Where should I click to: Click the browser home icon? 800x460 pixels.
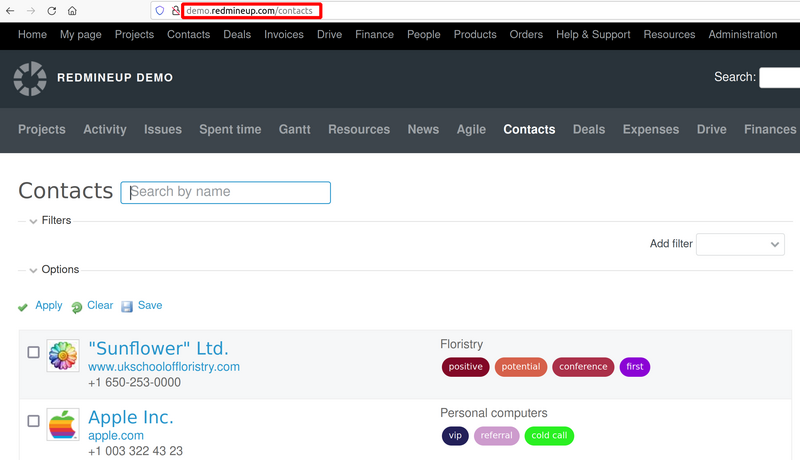(x=72, y=10)
